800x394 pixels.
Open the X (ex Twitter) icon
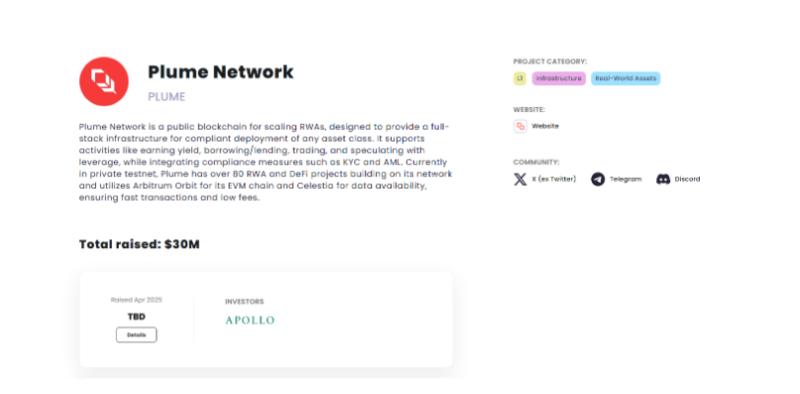[520, 179]
